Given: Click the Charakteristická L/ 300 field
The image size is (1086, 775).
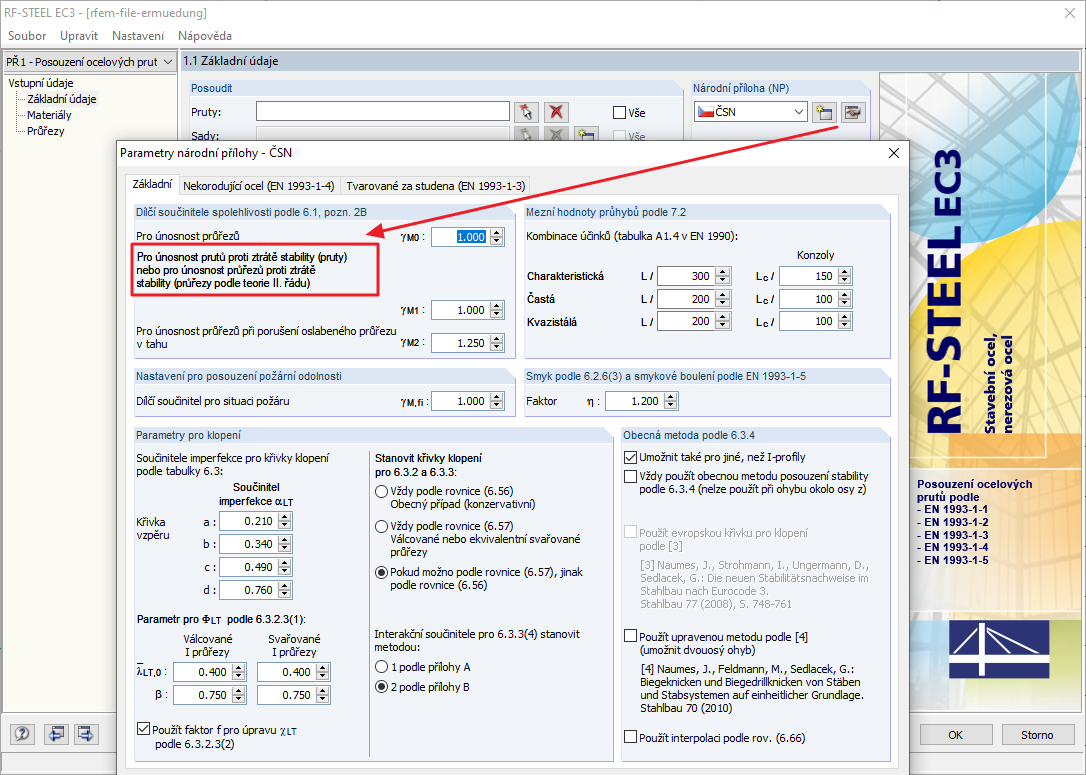Looking at the screenshot, I should (x=686, y=276).
